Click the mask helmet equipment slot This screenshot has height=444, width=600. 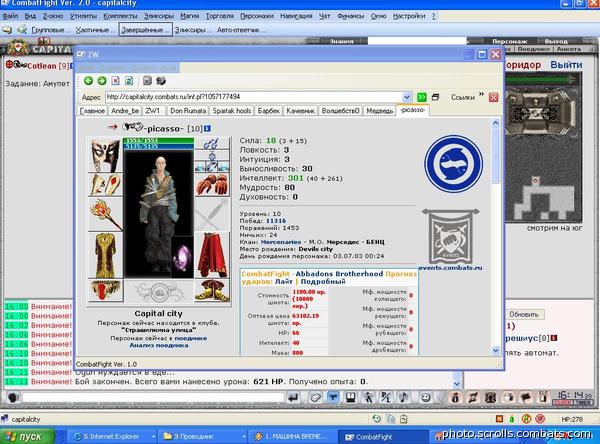pos(105,155)
